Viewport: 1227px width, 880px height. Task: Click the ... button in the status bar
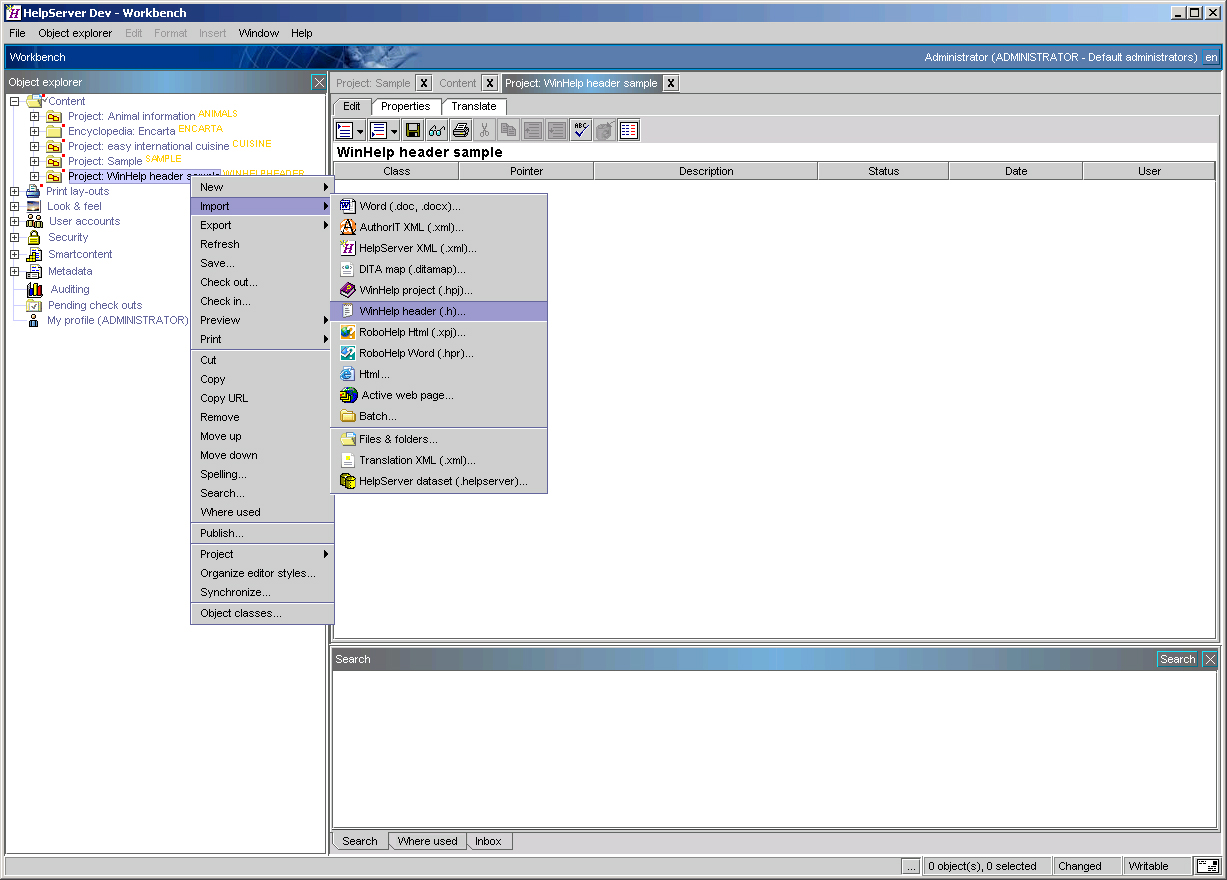click(911, 866)
